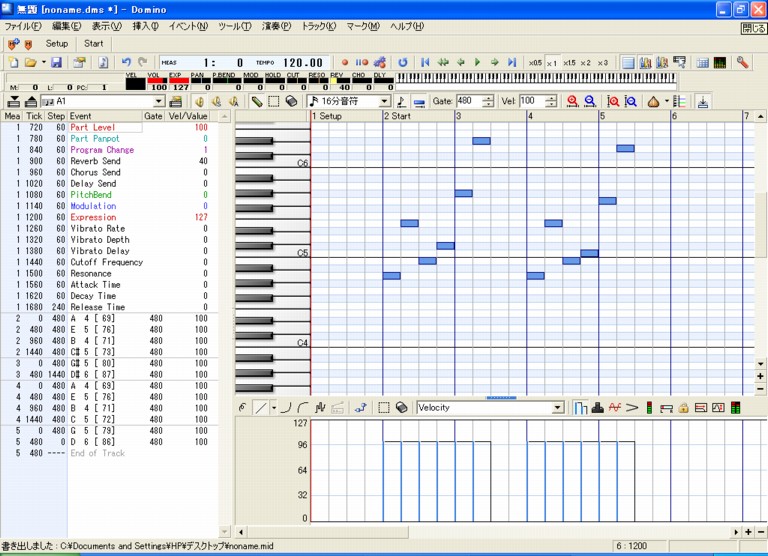The height and width of the screenshot is (556, 768).
Task: Open a file with the folder icon
Action: (x=31, y=62)
